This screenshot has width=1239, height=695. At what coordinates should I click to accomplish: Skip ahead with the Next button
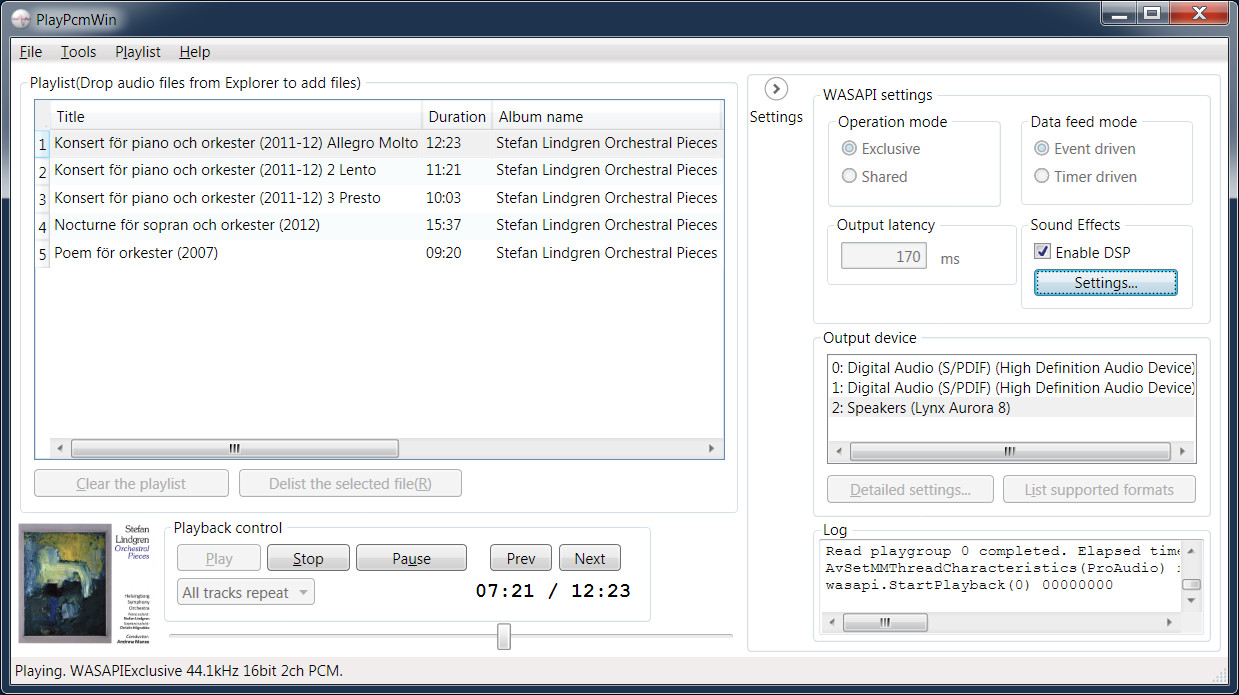(589, 559)
